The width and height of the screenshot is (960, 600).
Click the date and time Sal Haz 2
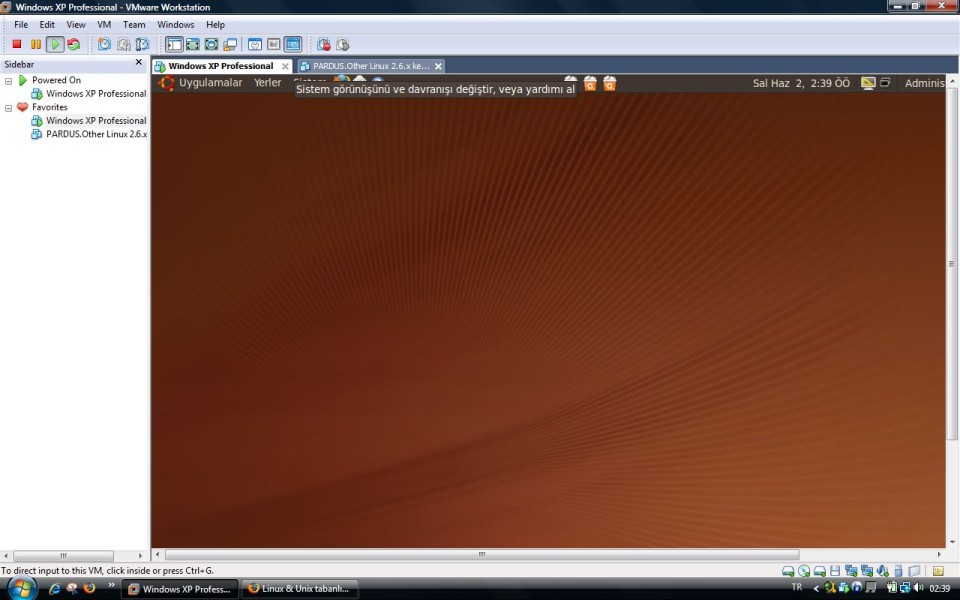(801, 83)
